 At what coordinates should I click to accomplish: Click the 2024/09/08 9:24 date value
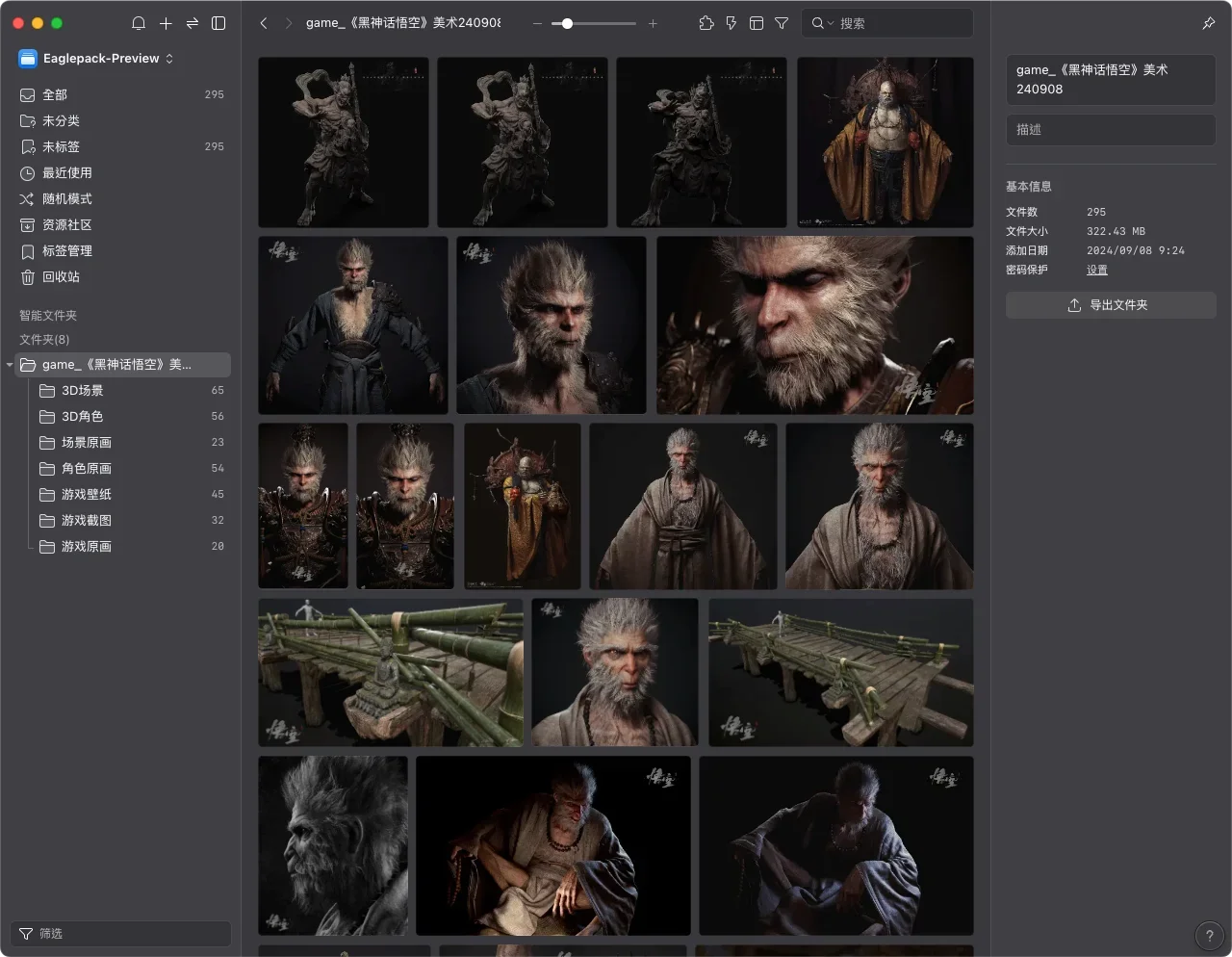pyautogui.click(x=1136, y=250)
